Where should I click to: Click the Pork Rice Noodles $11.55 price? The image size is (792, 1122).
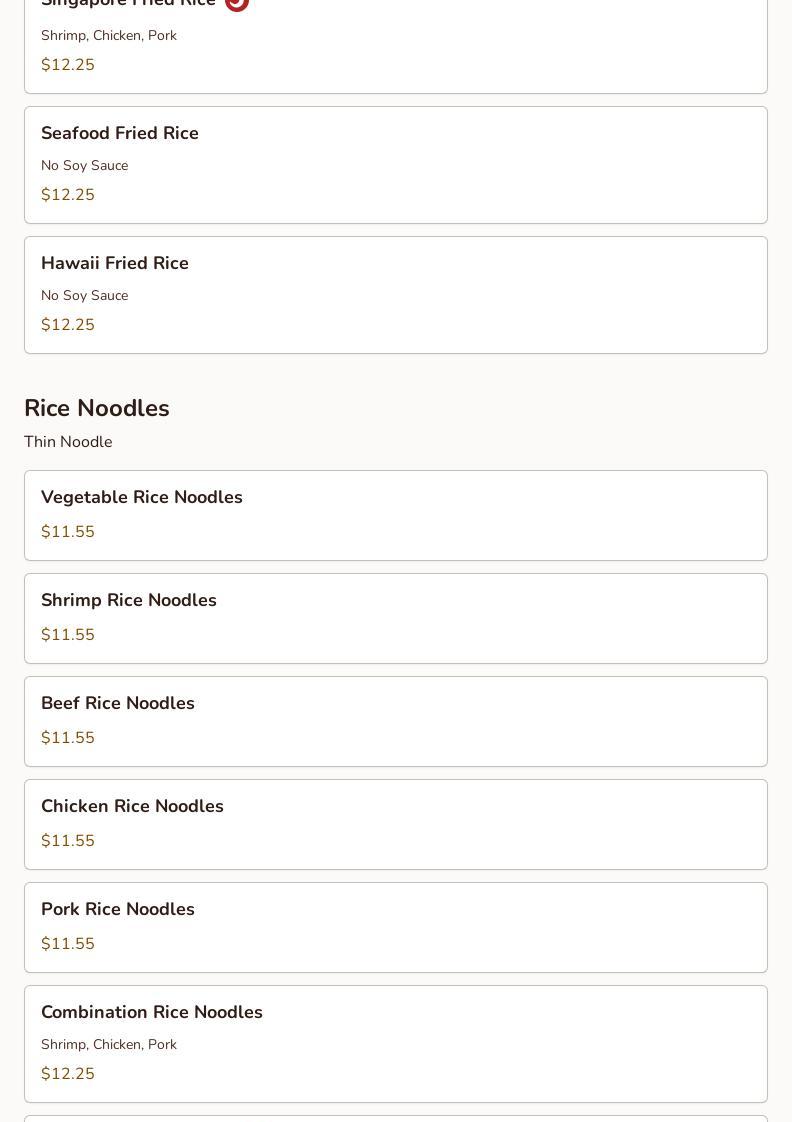(68, 944)
